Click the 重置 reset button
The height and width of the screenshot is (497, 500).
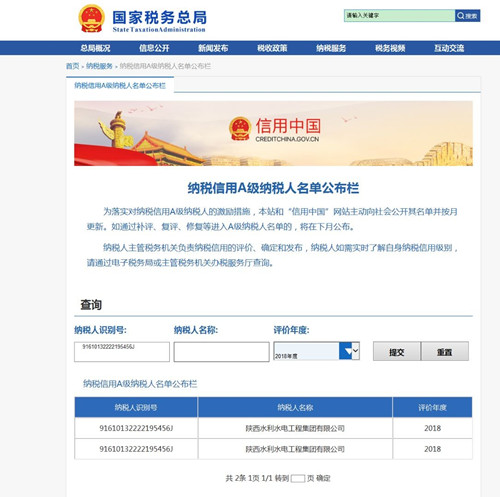(445, 352)
